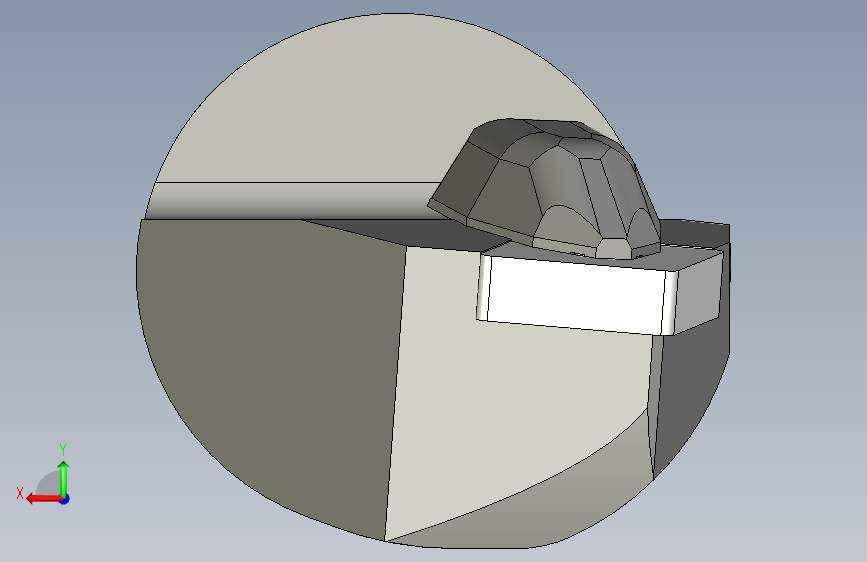Click the red X axis arrow
Screen dimensions: 867x562
click(x=44, y=499)
